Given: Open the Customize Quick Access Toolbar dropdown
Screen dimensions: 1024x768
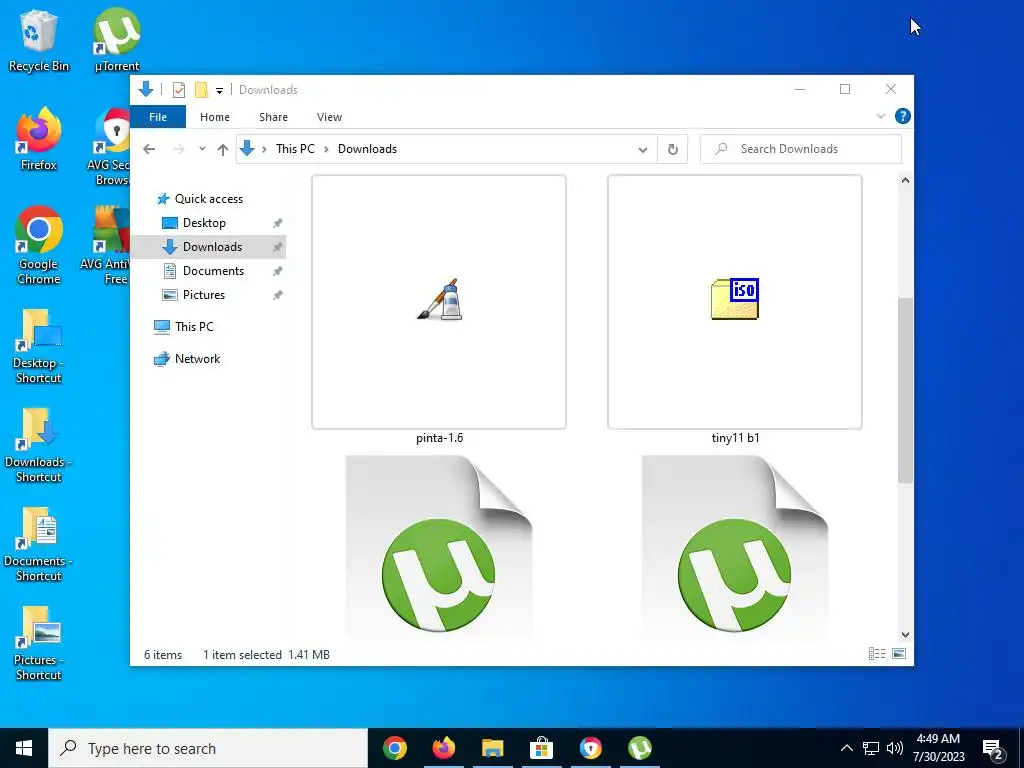Looking at the screenshot, I should [219, 90].
